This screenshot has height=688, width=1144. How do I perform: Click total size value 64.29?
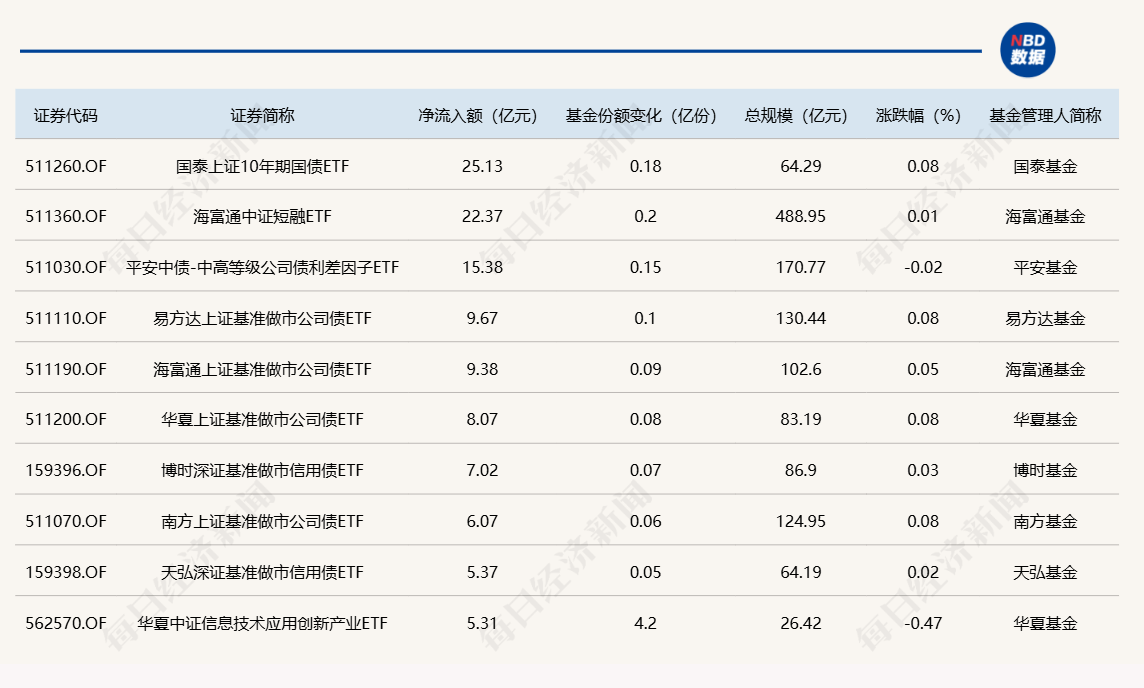tap(800, 166)
